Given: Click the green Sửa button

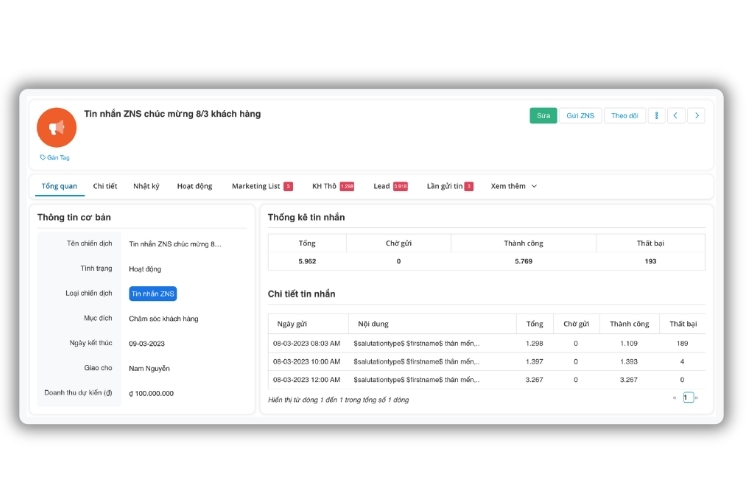Looking at the screenshot, I should tap(543, 116).
